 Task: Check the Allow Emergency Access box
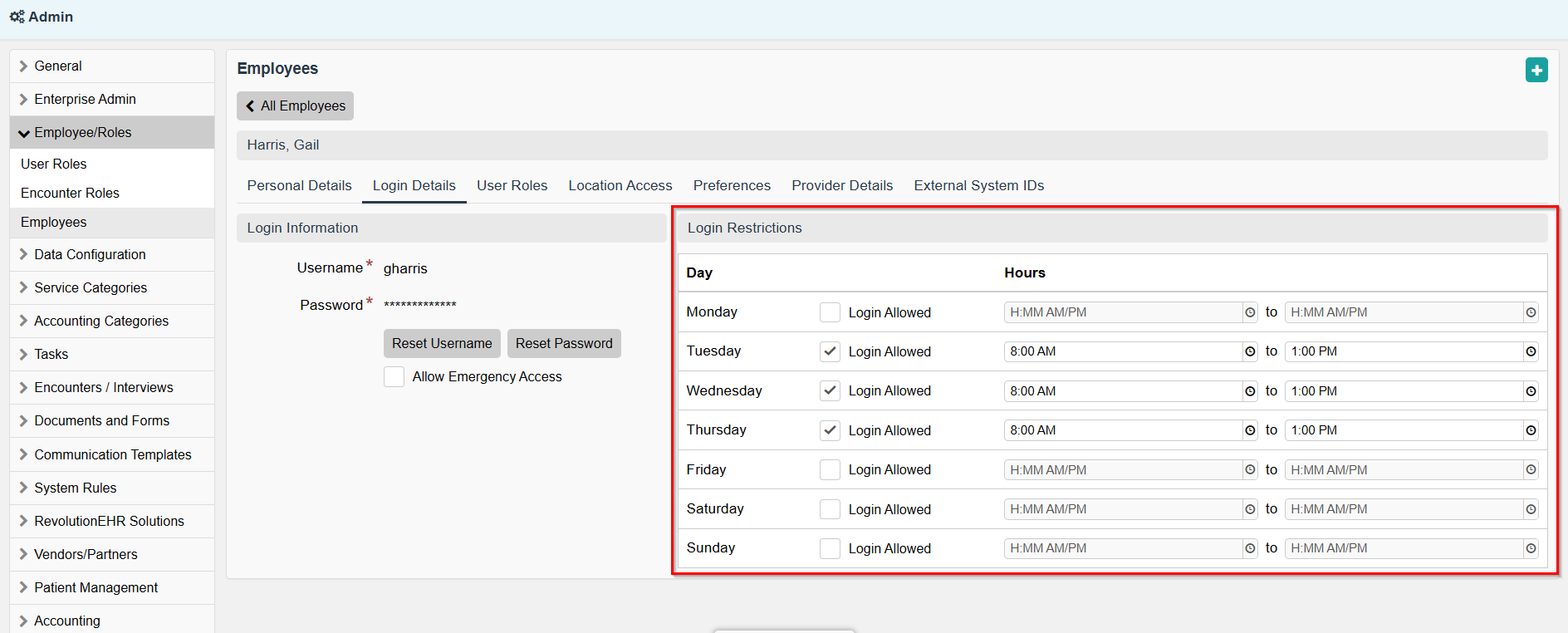coord(394,377)
